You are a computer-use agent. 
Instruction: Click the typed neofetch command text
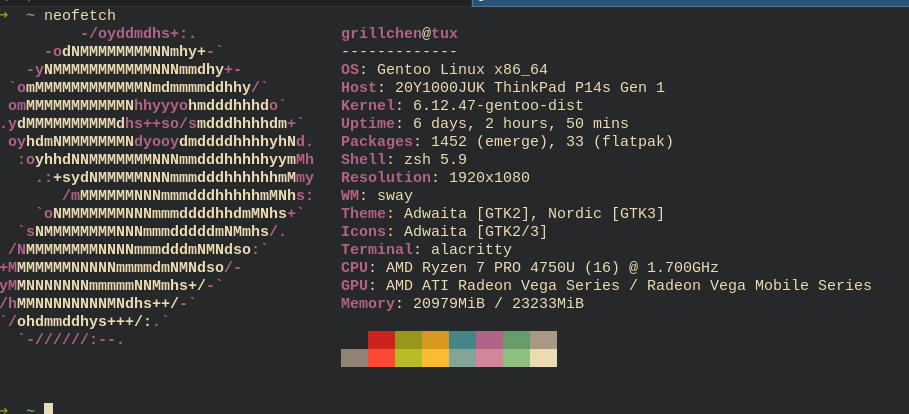pyautogui.click(x=80, y=15)
